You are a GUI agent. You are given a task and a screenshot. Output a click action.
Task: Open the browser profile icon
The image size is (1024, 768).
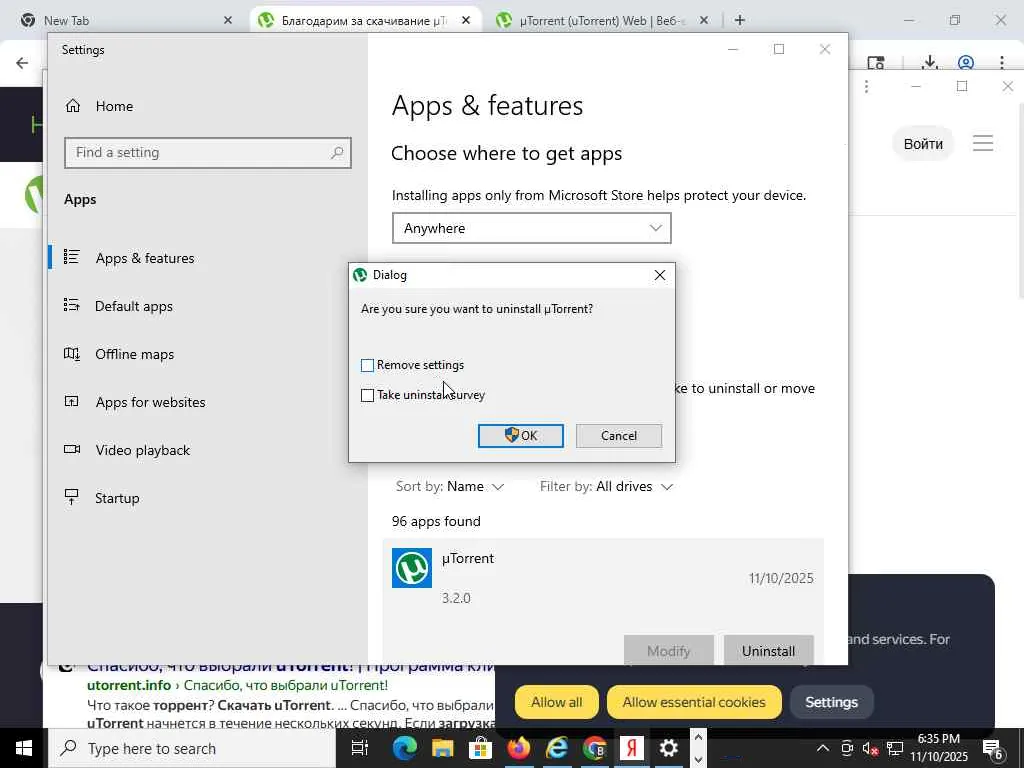tap(966, 63)
